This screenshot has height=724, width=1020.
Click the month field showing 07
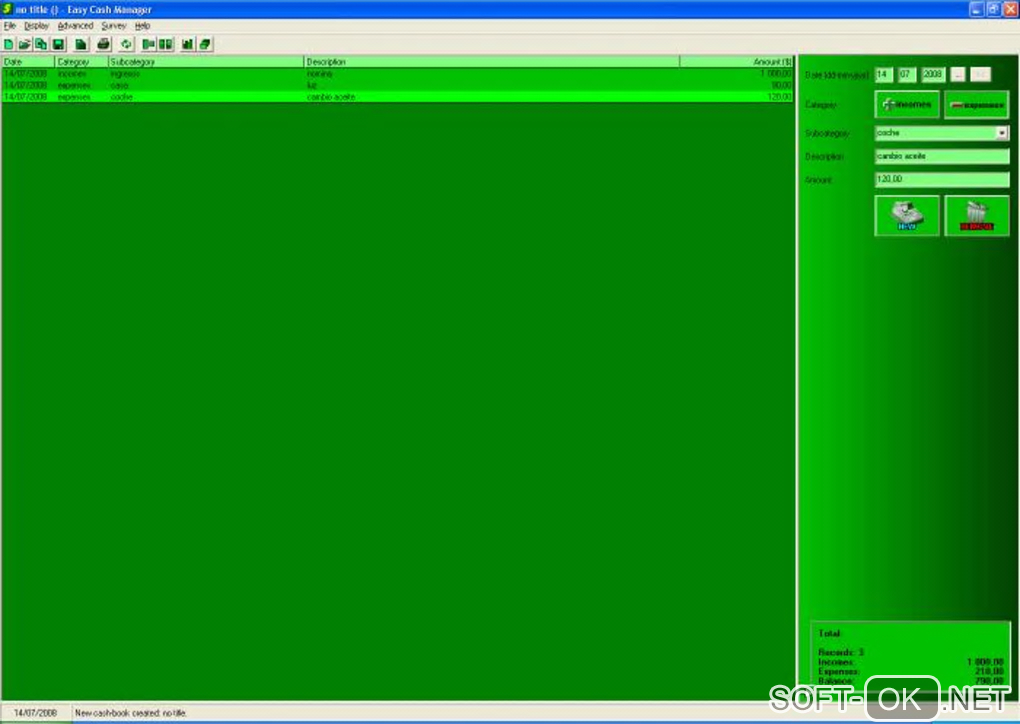(907, 74)
